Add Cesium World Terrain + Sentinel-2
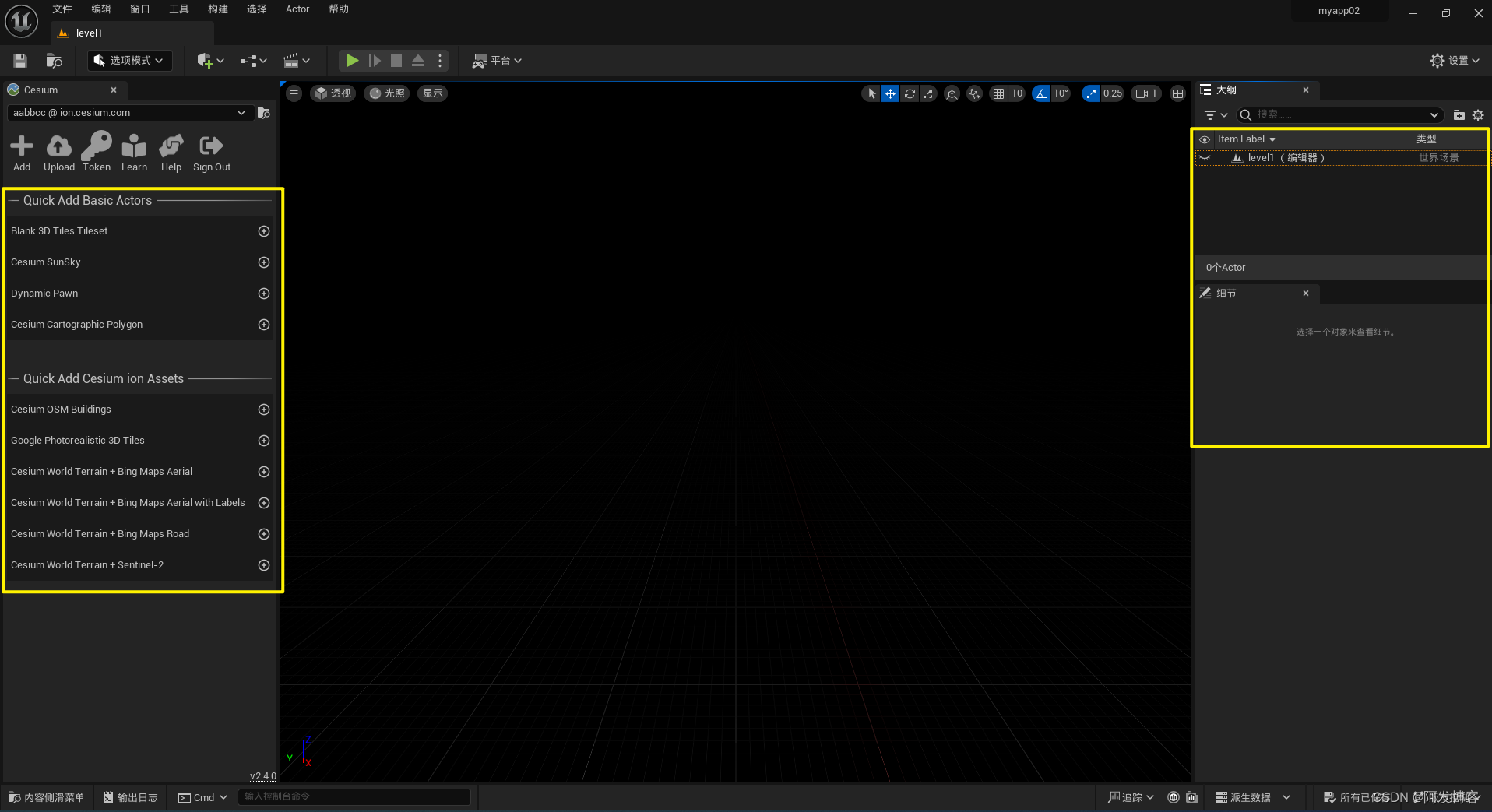This screenshot has height=812, width=1492. coord(264,565)
